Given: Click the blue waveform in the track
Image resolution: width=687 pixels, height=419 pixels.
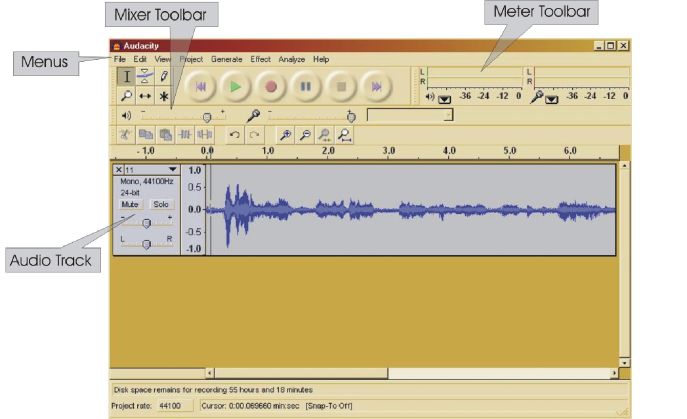Looking at the screenshot, I should (410, 210).
